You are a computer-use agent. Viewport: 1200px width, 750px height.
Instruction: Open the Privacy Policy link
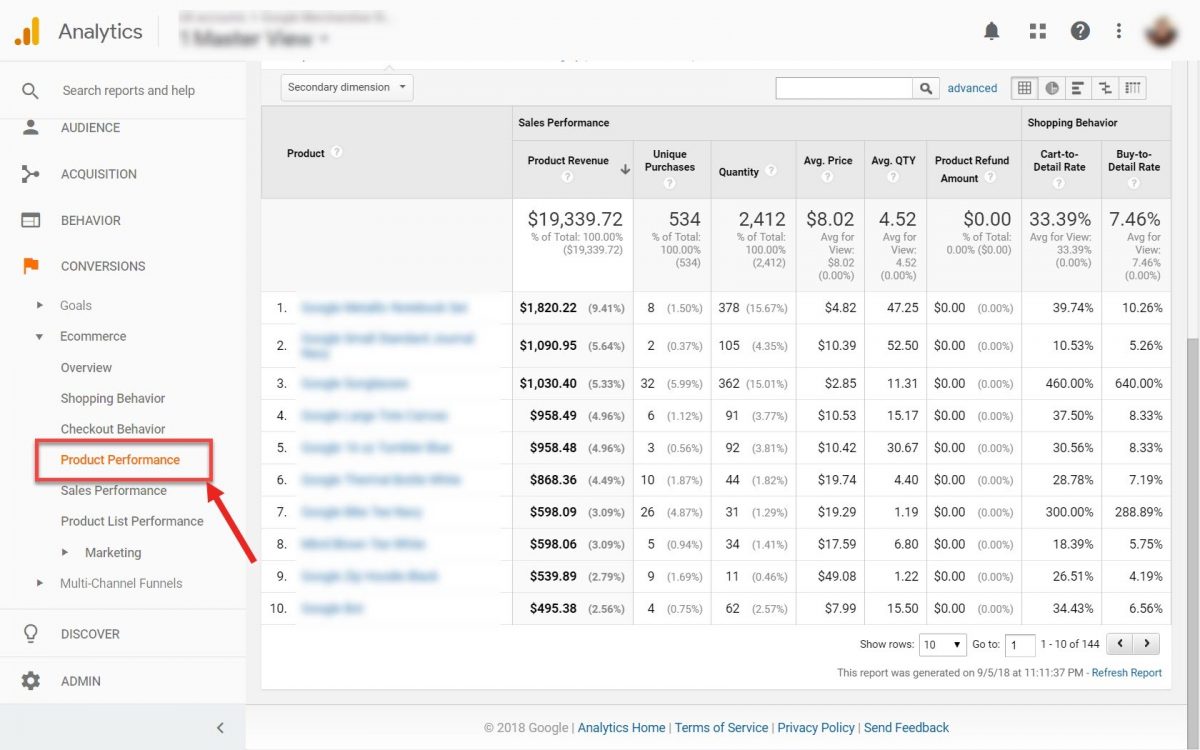pyautogui.click(x=816, y=728)
